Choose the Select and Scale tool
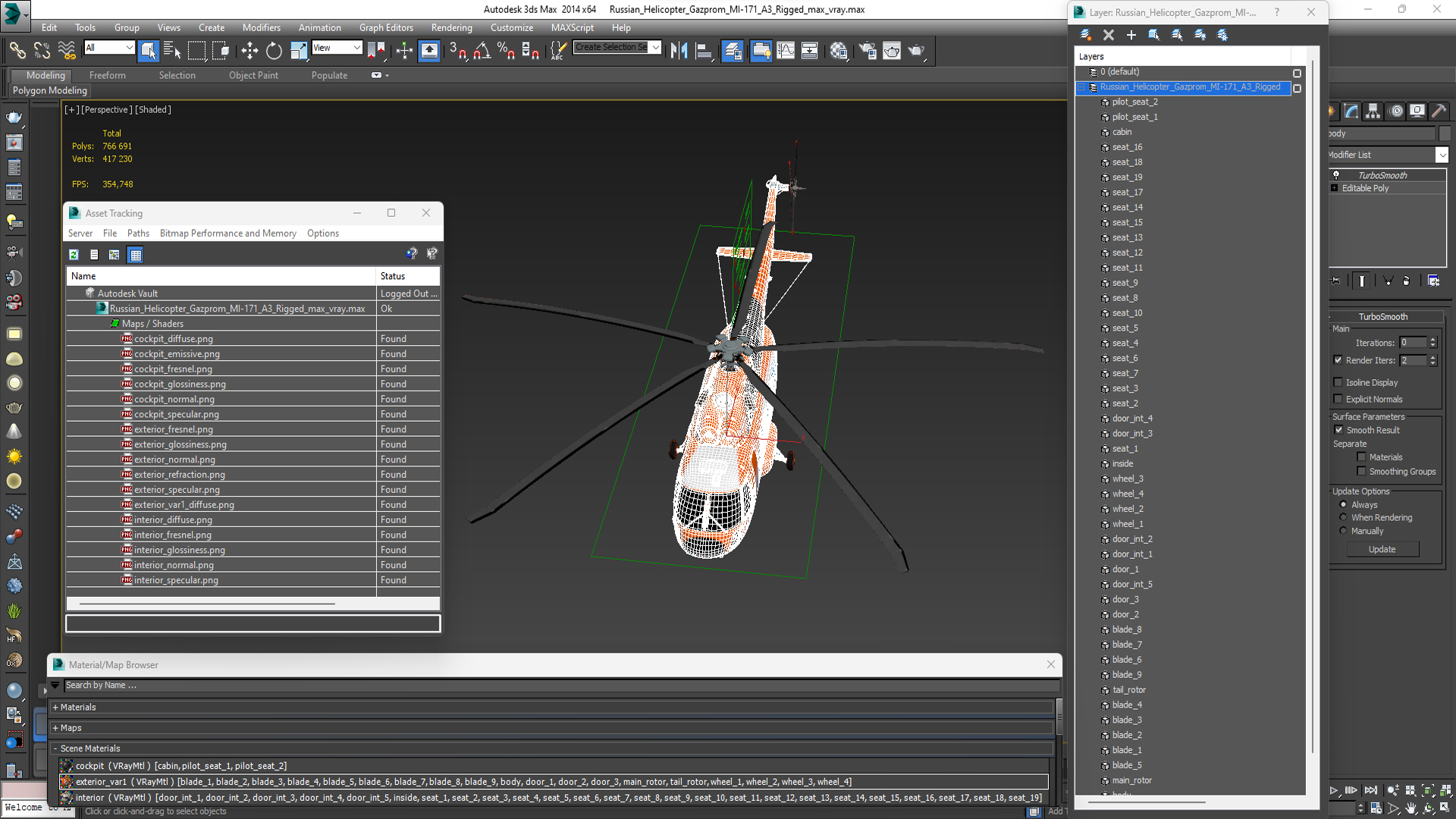Viewport: 1456px width, 819px height. coord(299,51)
